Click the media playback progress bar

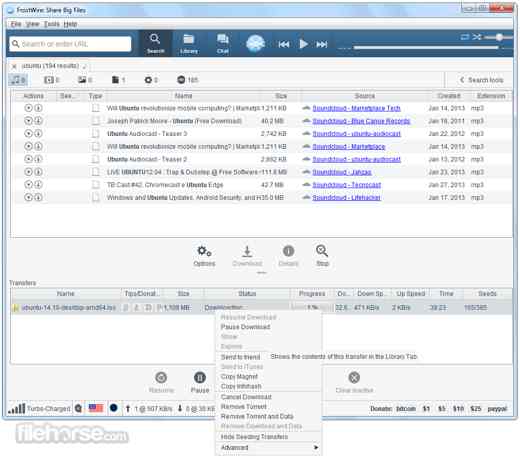point(426,48)
